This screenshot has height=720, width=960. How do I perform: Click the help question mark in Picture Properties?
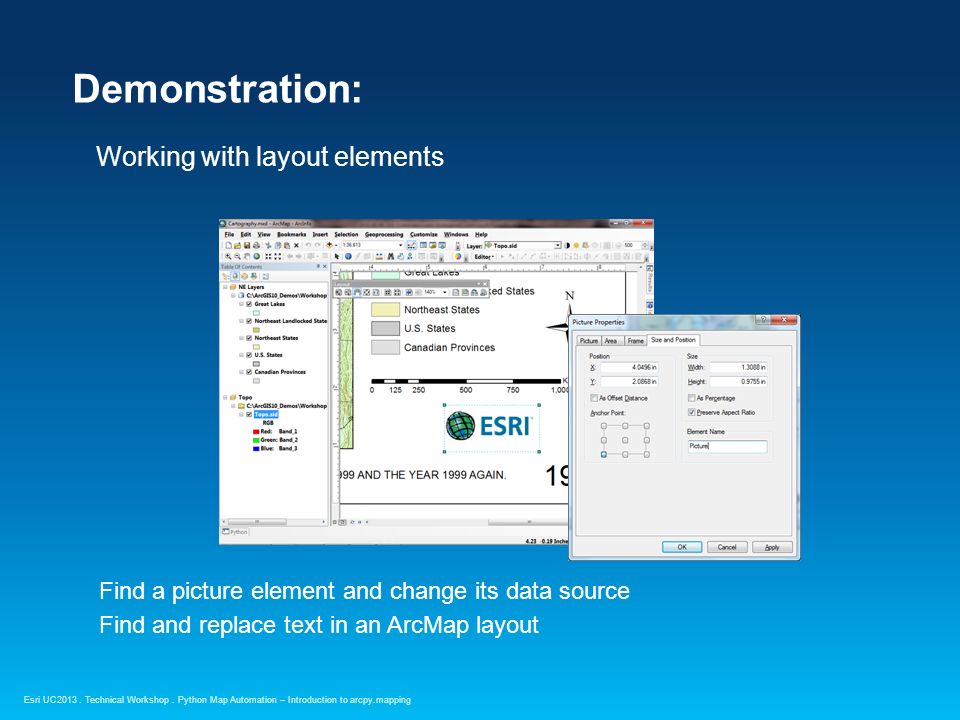click(763, 320)
